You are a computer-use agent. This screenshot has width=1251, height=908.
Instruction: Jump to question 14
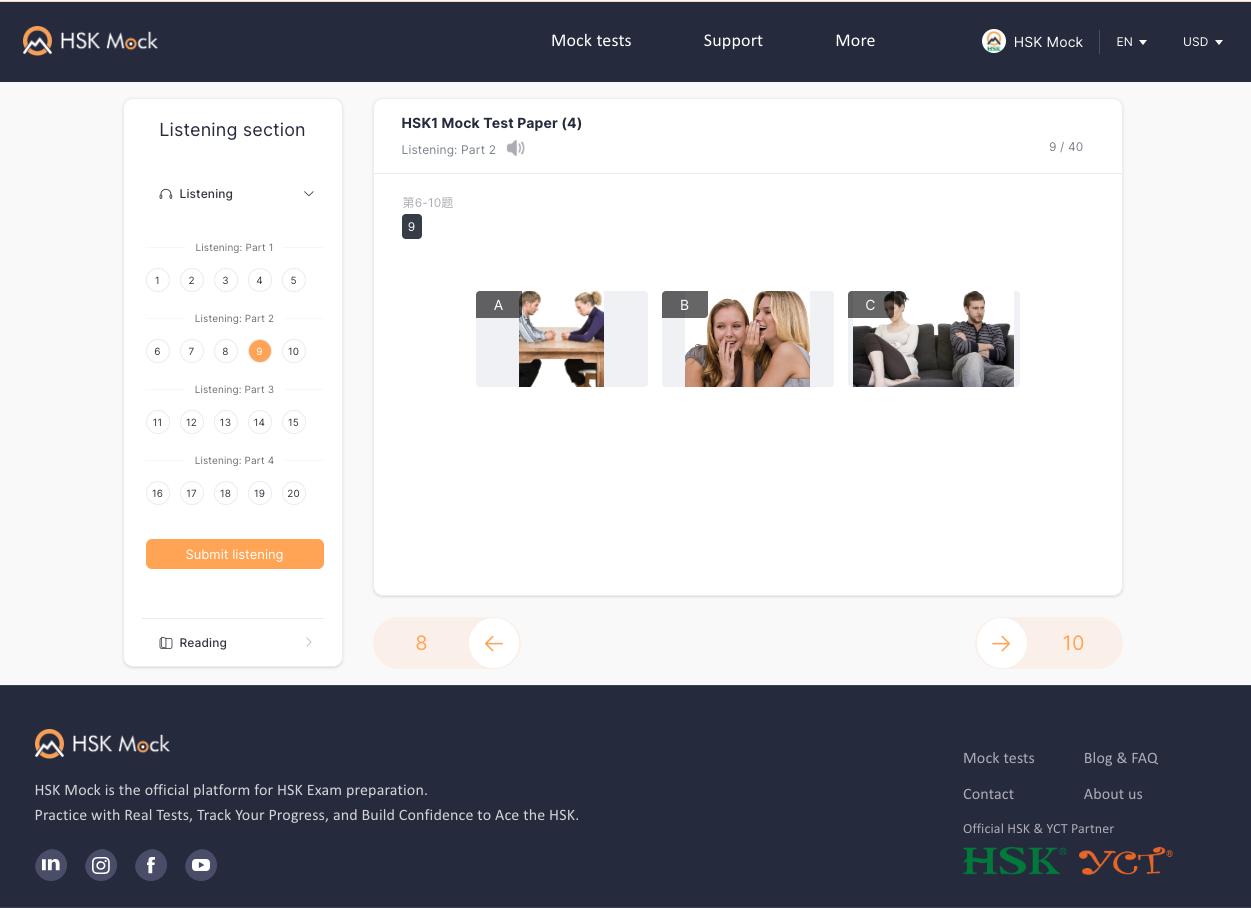pyautogui.click(x=259, y=422)
